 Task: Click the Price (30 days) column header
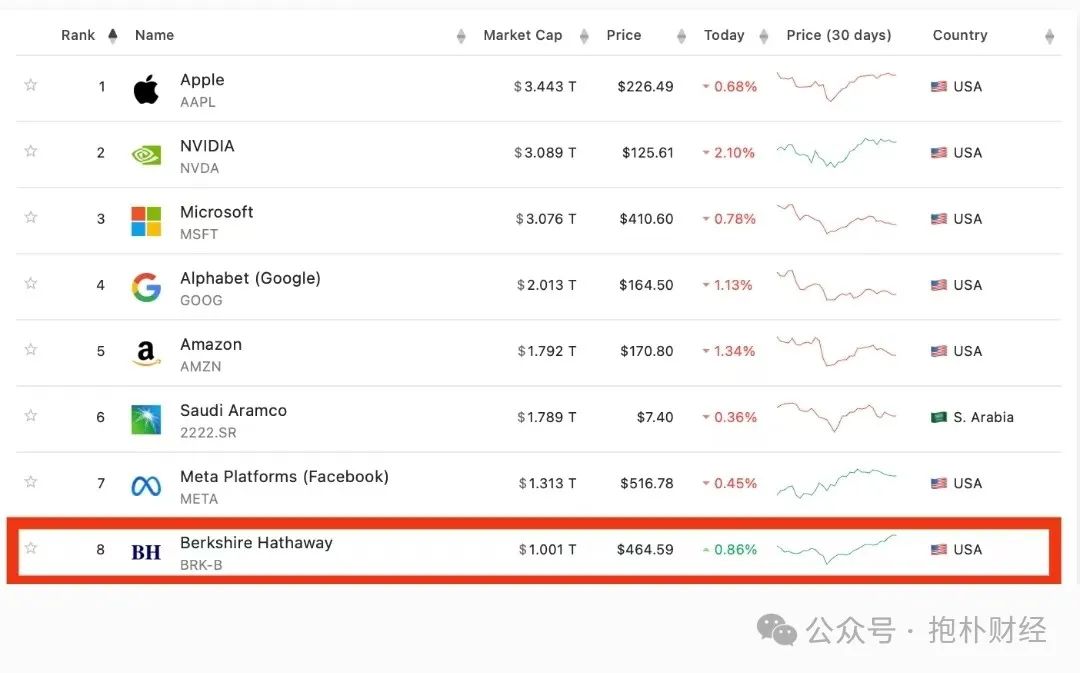click(839, 35)
